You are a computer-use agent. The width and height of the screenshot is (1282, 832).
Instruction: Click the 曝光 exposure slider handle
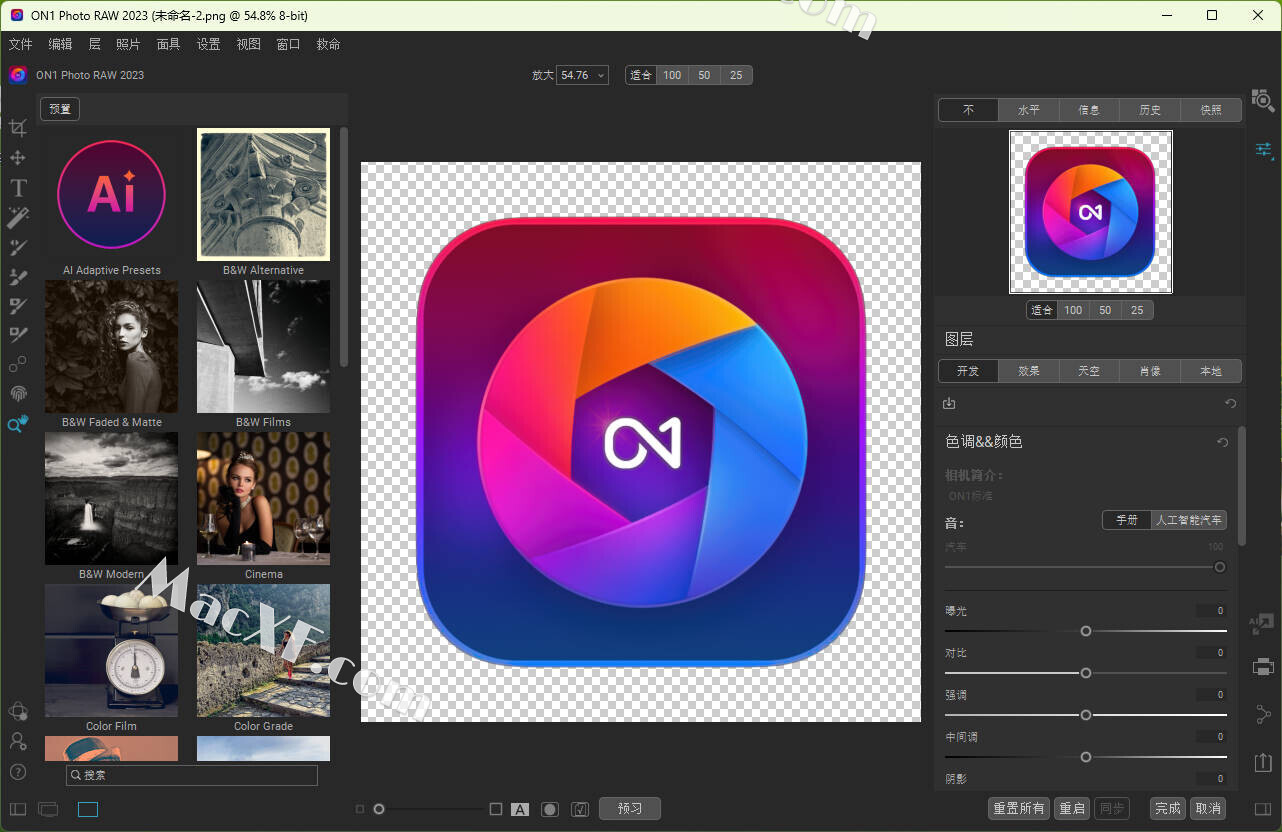[x=1086, y=631]
